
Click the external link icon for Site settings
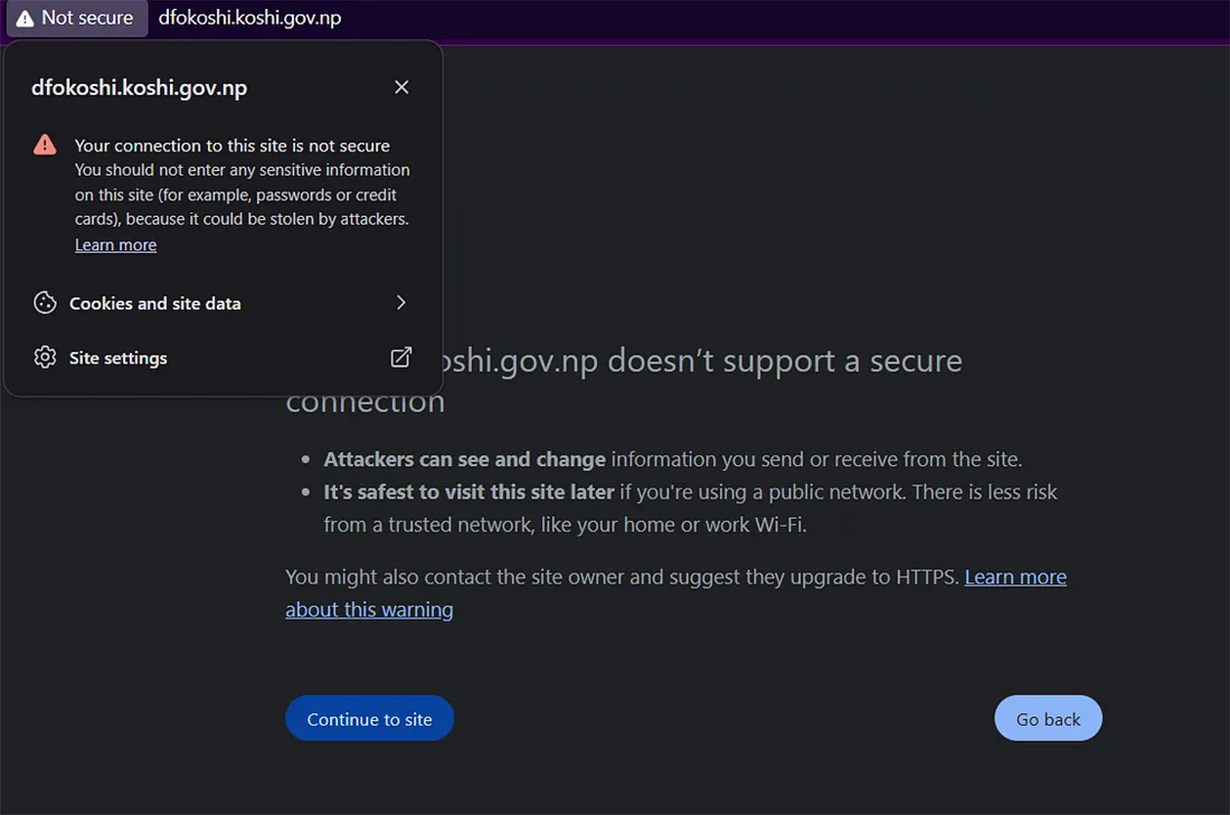401,357
